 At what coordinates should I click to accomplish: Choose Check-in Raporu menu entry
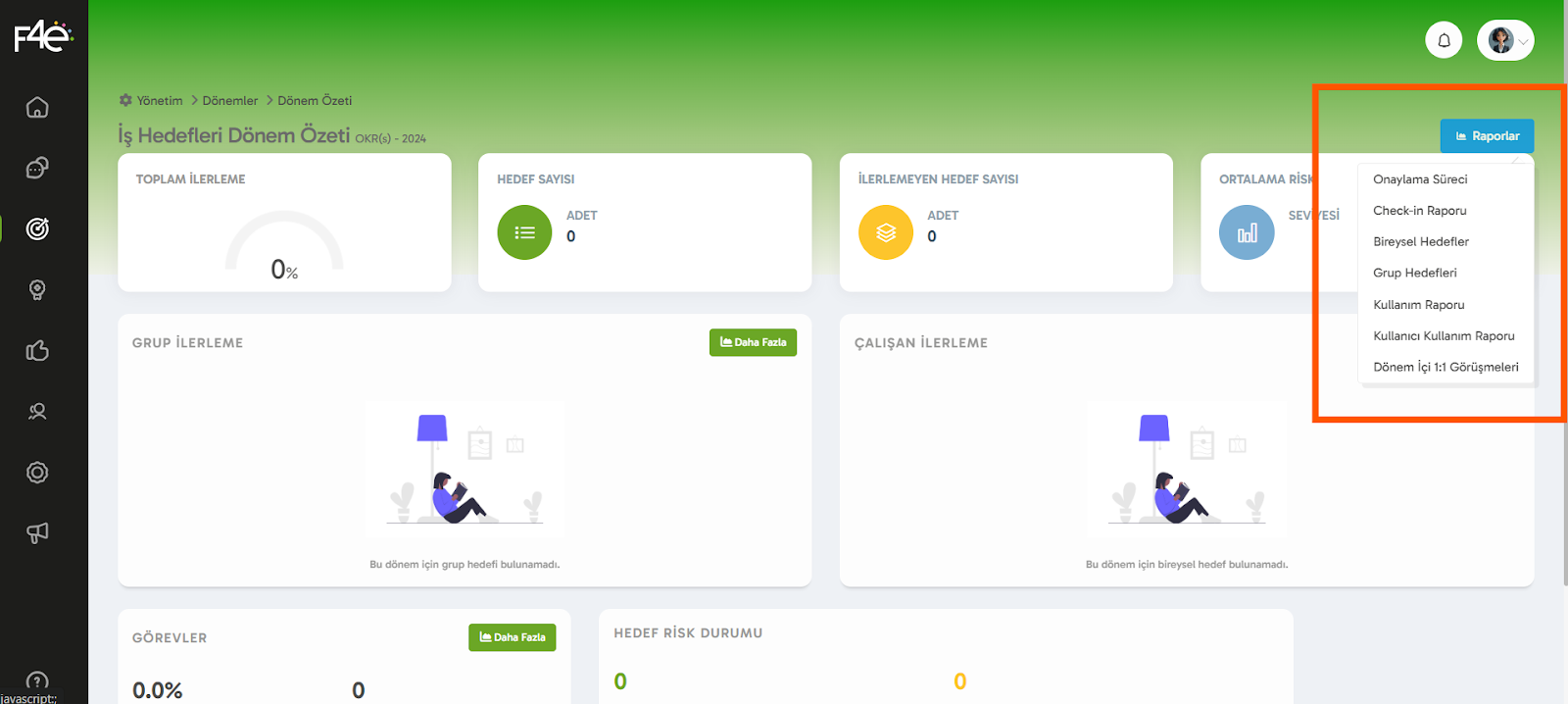click(1419, 211)
